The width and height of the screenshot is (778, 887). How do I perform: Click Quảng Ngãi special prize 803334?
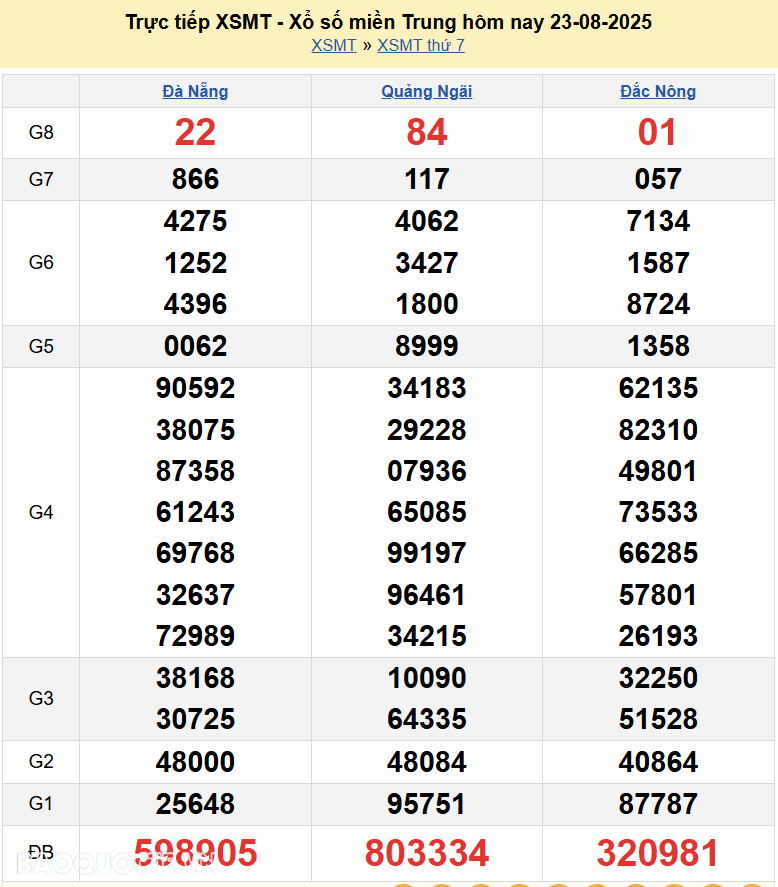coord(427,853)
